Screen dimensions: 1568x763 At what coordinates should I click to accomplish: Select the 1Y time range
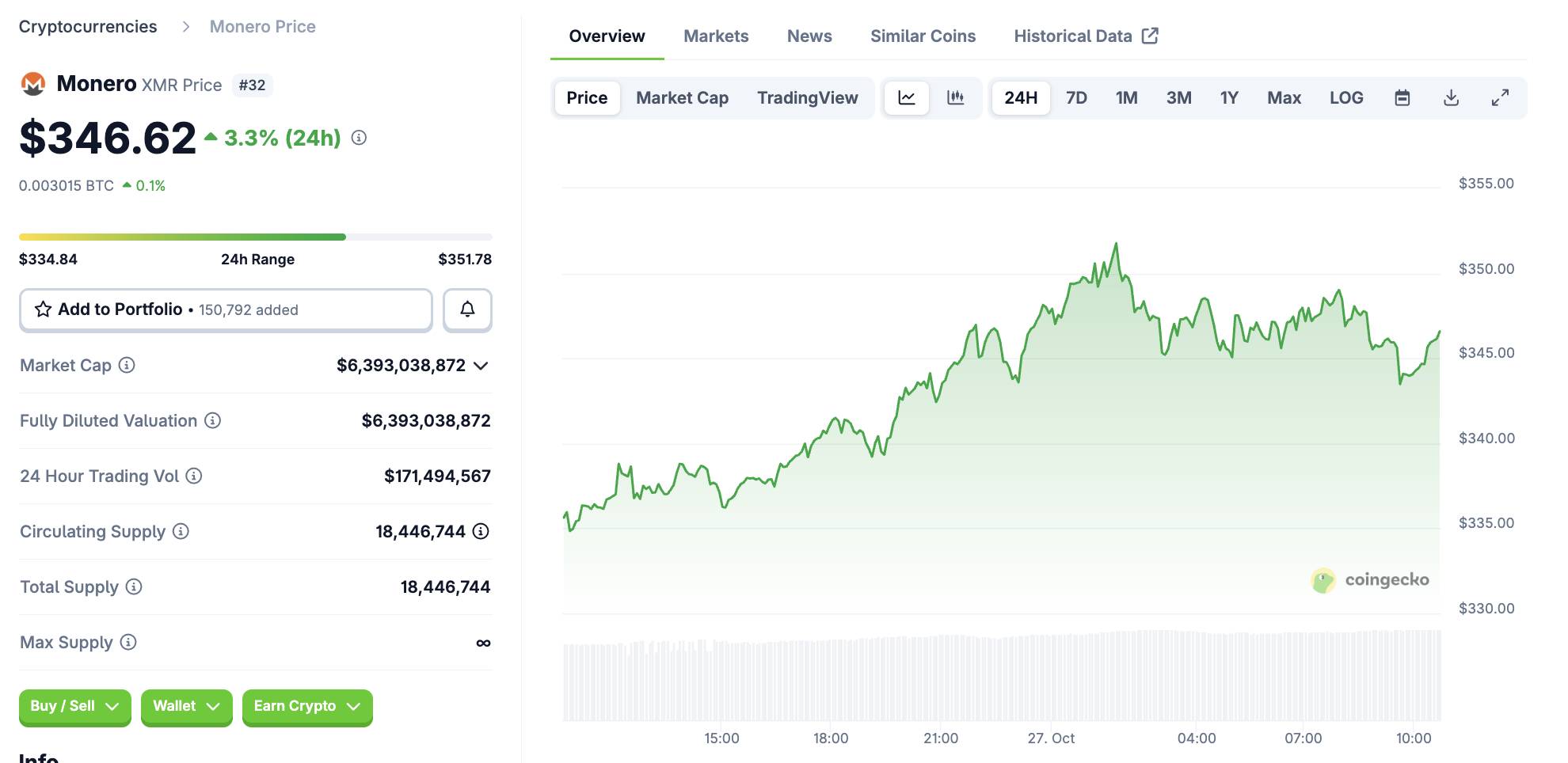(1228, 98)
